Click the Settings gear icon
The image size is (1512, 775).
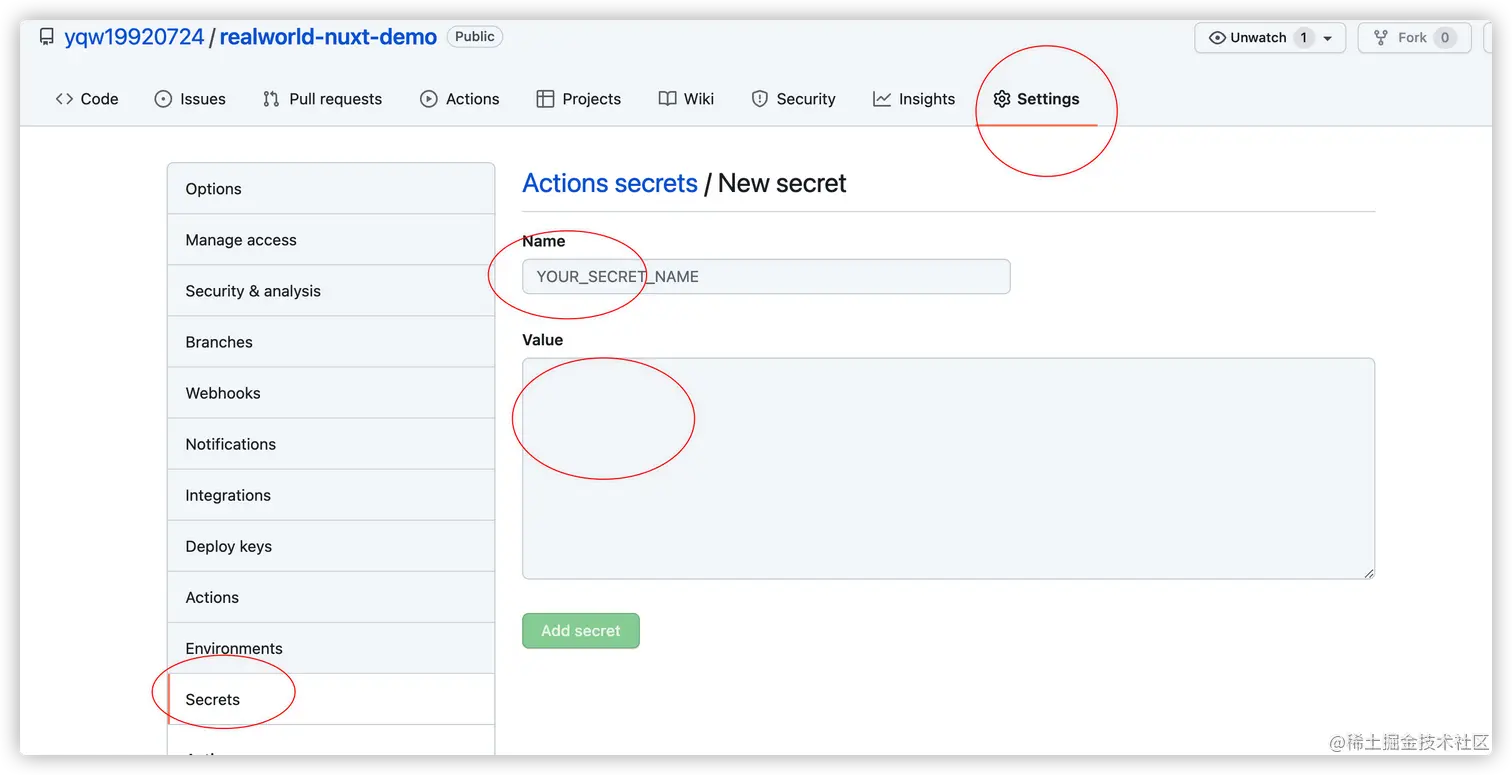[x=1002, y=99]
